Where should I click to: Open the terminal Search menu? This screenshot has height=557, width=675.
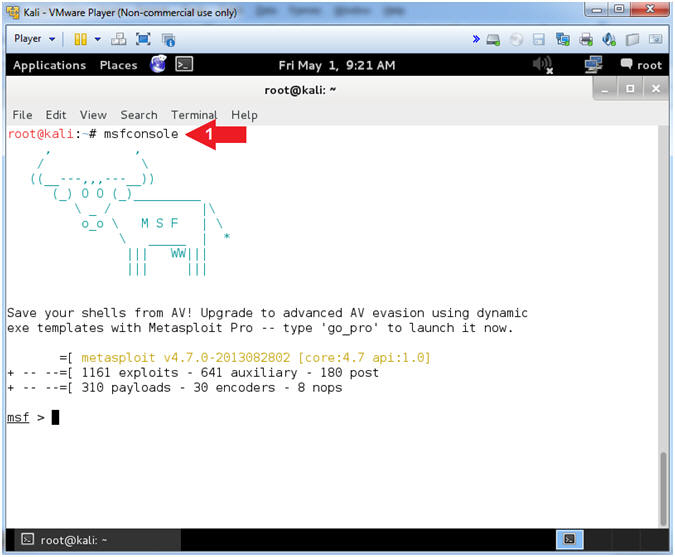[x=139, y=115]
